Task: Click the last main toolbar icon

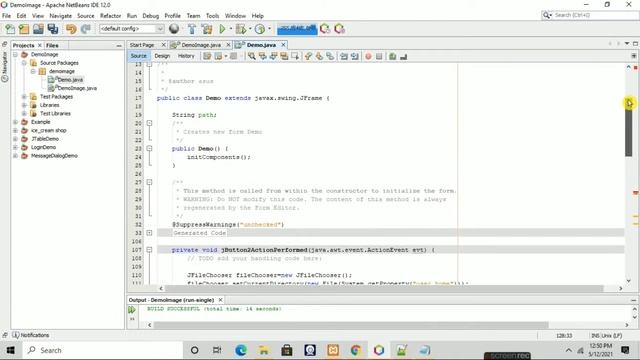Action: coord(340,29)
